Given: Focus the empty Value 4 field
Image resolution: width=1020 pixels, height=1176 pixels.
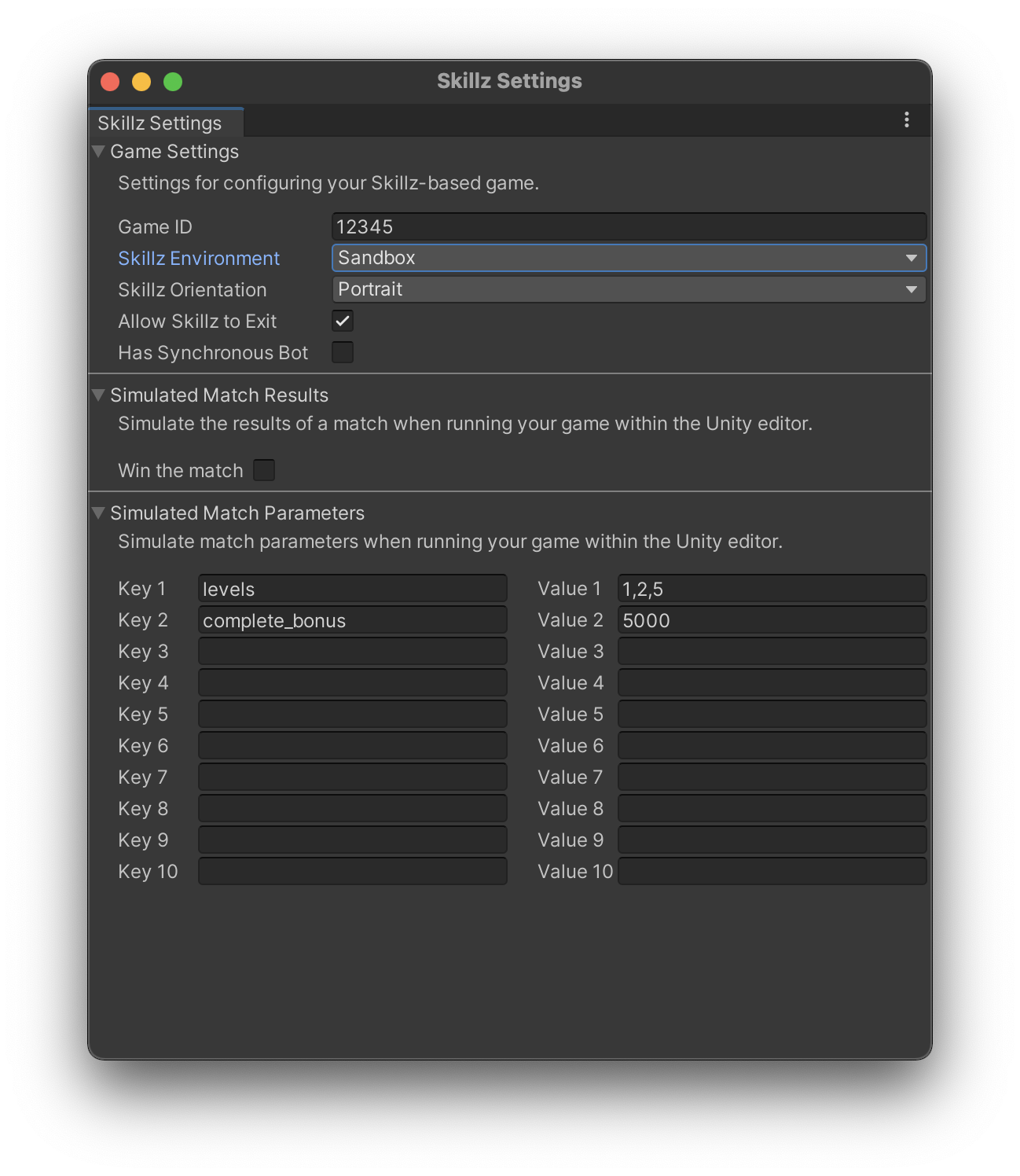Looking at the screenshot, I should tap(772, 683).
